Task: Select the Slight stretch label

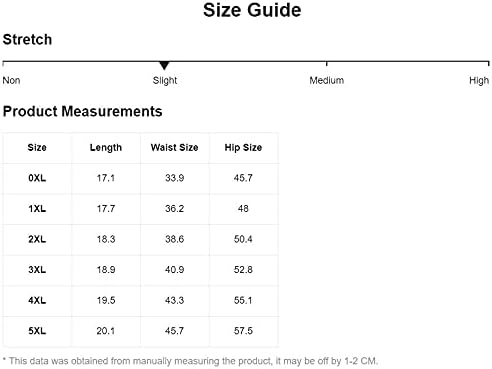Action: point(165,80)
